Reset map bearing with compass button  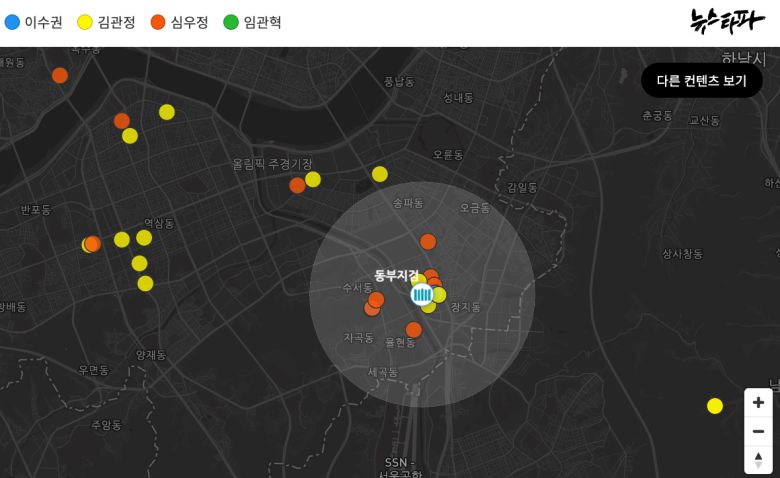[x=758, y=459]
